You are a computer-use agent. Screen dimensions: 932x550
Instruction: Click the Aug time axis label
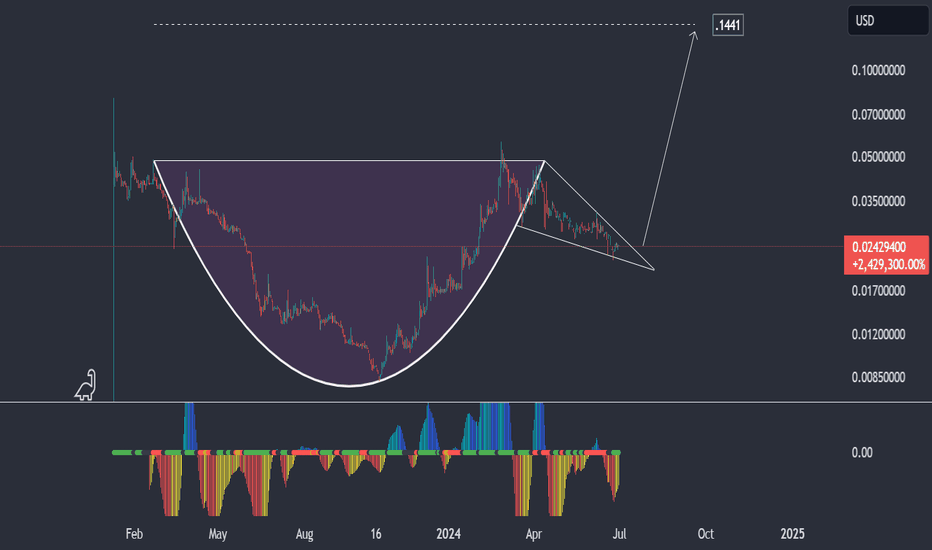(x=304, y=534)
